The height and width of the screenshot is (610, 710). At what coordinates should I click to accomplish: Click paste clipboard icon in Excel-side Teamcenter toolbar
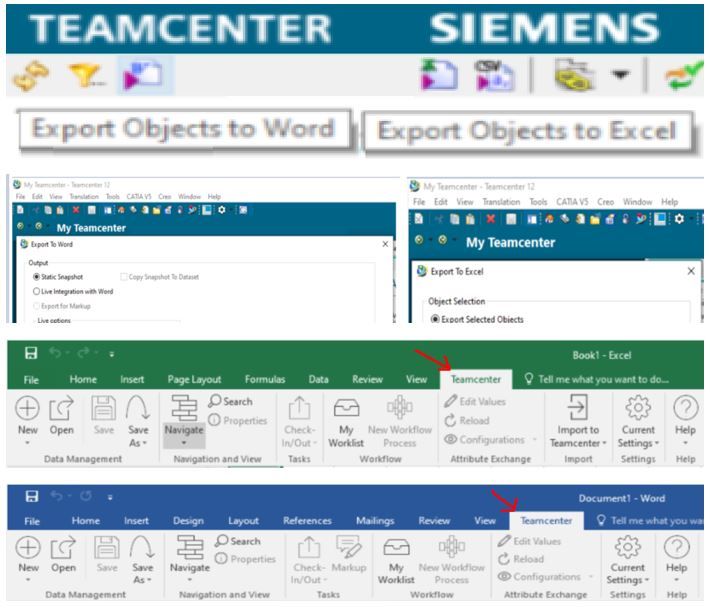(x=470, y=220)
